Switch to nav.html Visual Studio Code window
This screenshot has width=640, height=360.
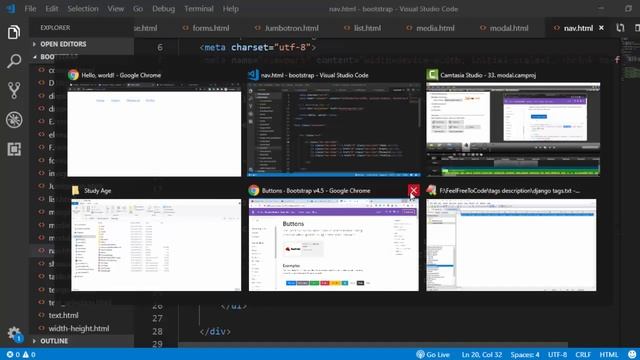(333, 129)
